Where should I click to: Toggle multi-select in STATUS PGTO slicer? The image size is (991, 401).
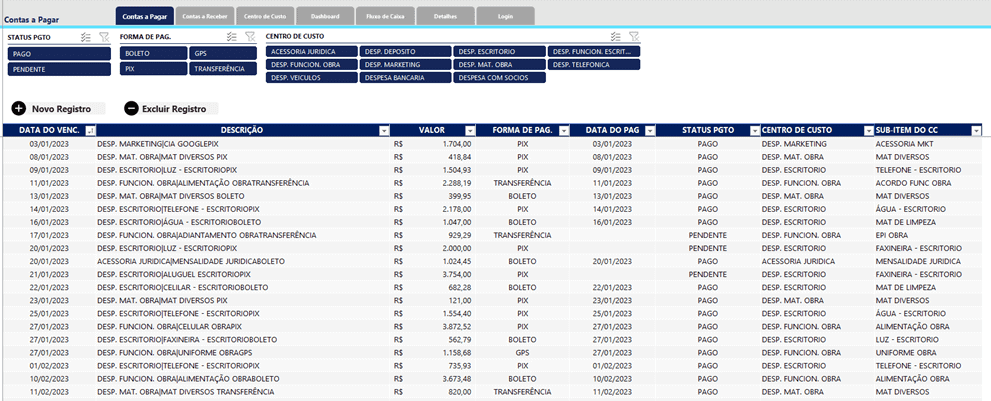[x=86, y=37]
